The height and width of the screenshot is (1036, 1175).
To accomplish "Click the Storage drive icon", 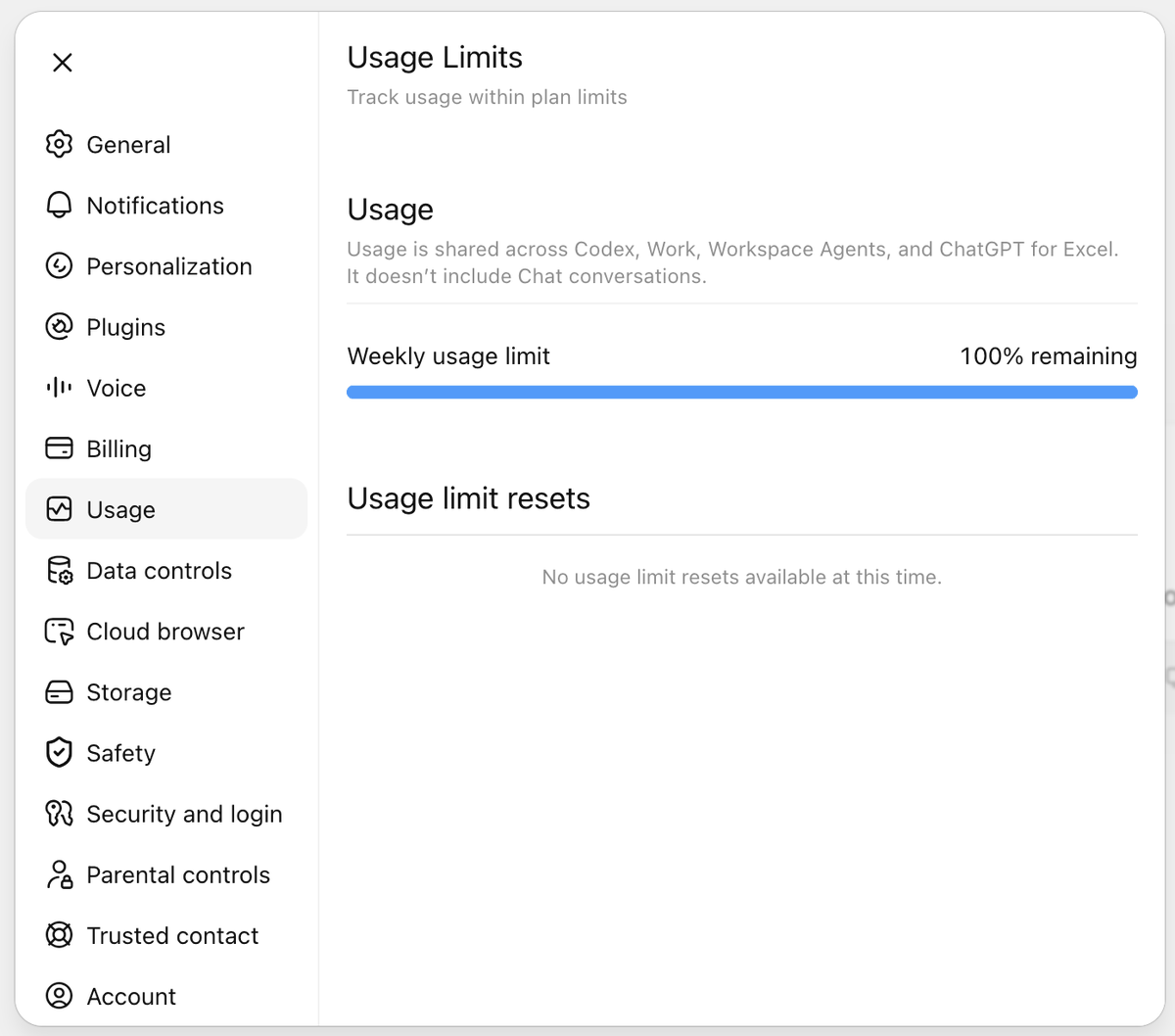I will [x=59, y=691].
